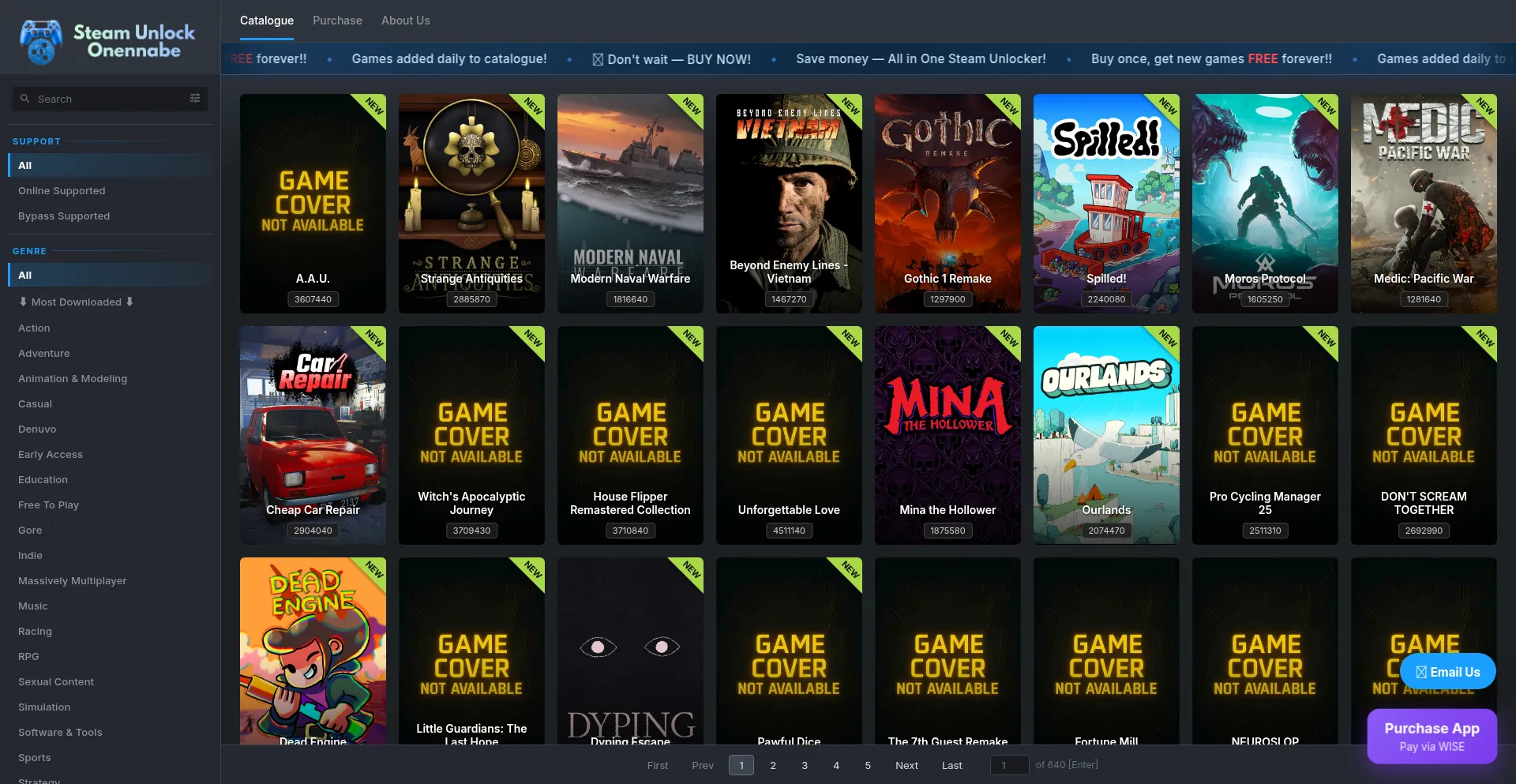The width and height of the screenshot is (1516, 784).
Task: Go to First page
Action: point(658,765)
